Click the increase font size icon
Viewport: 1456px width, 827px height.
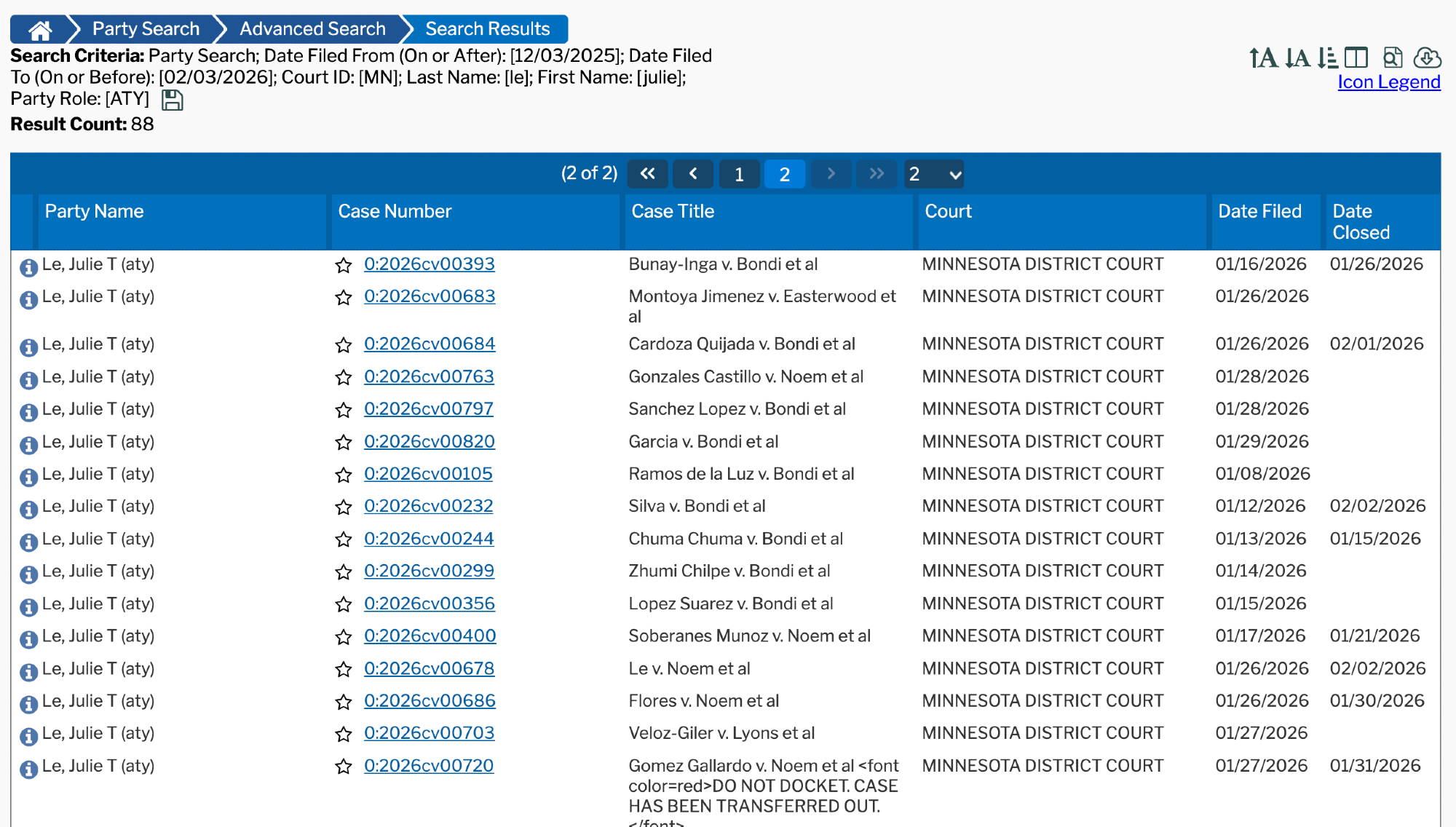point(1263,58)
